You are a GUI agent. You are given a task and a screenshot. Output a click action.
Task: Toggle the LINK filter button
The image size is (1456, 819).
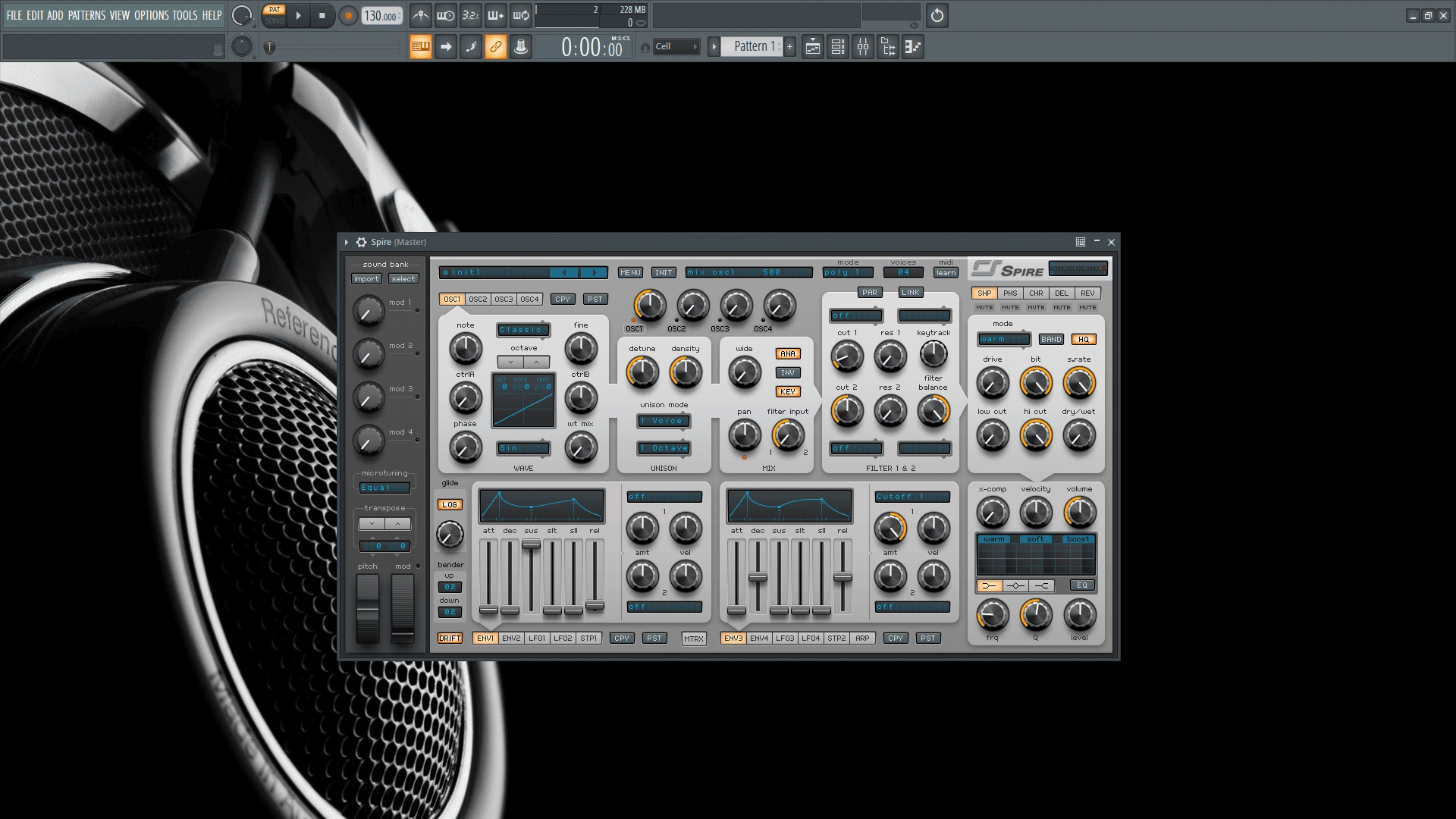coord(911,293)
